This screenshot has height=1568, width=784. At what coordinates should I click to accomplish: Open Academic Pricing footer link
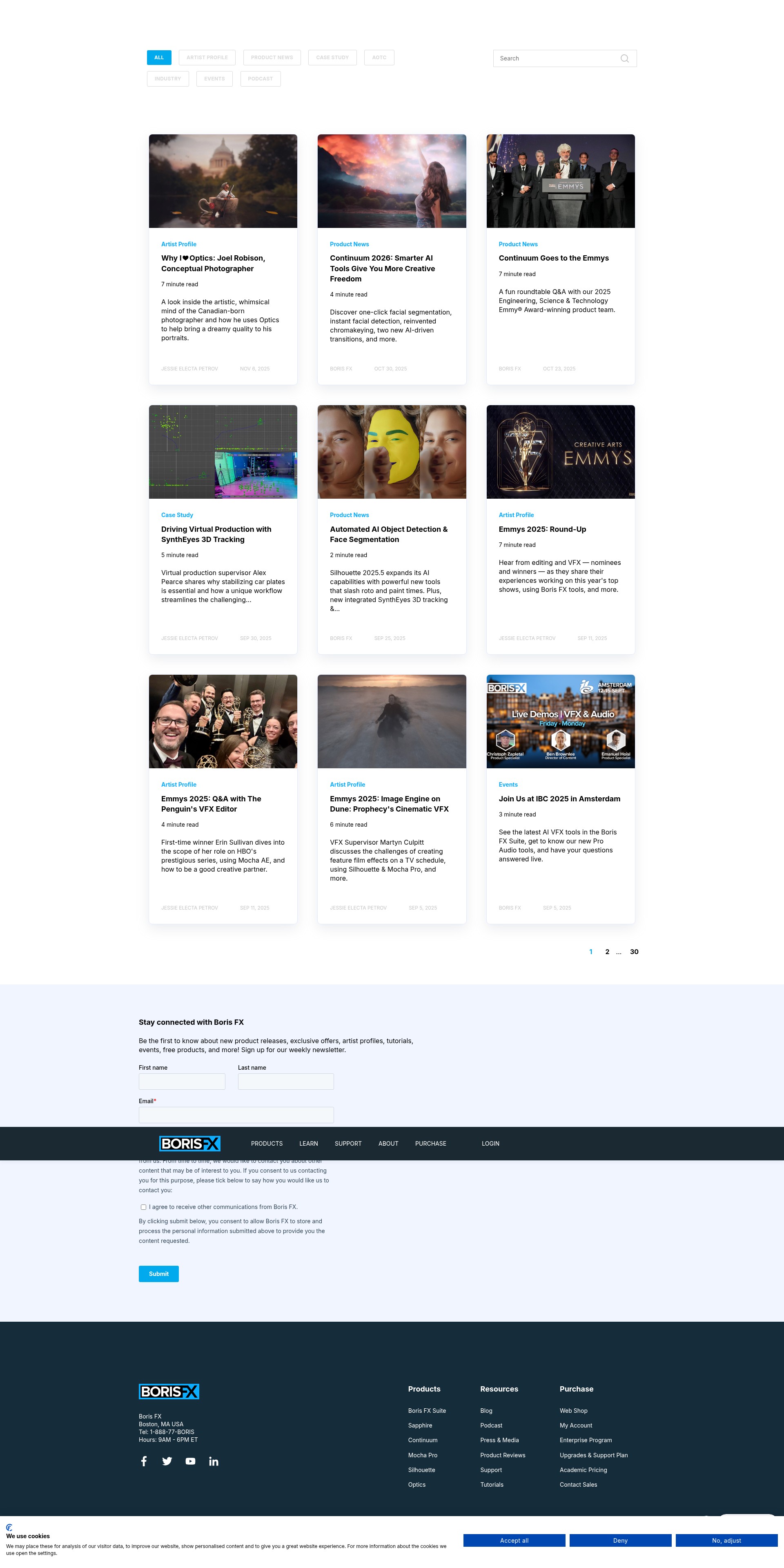pyautogui.click(x=583, y=1471)
